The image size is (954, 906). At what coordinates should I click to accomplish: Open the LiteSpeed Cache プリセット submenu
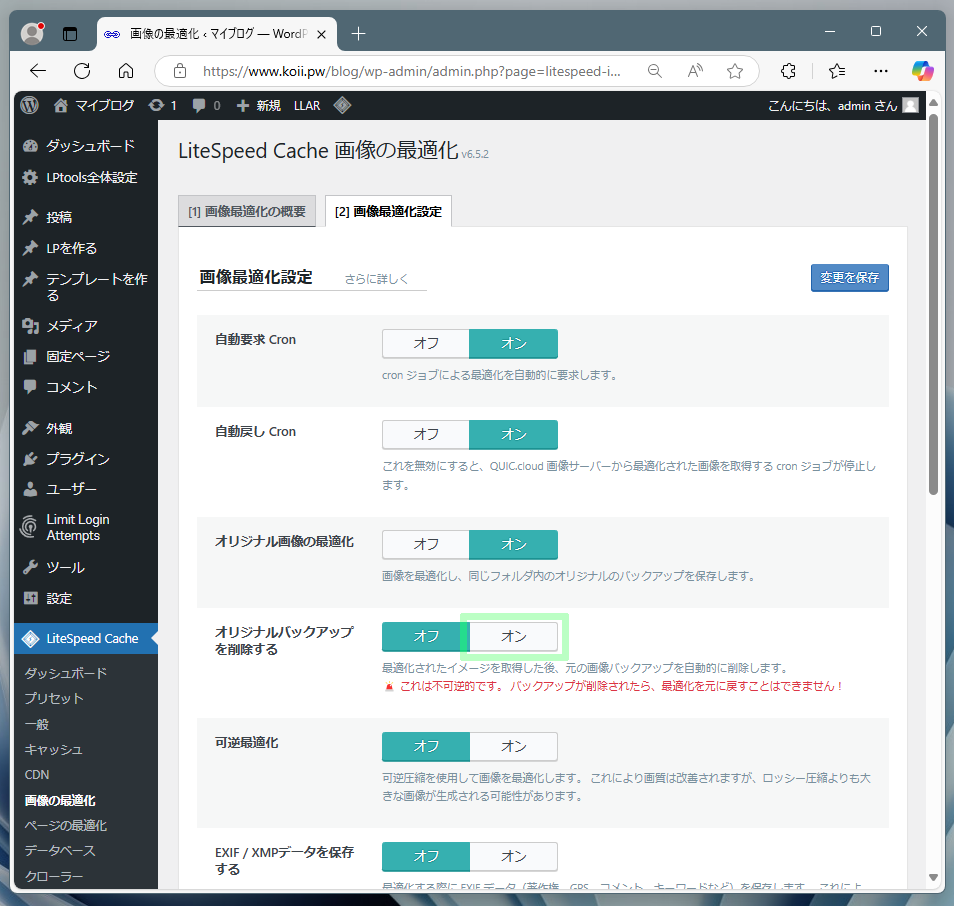[x=54, y=699]
